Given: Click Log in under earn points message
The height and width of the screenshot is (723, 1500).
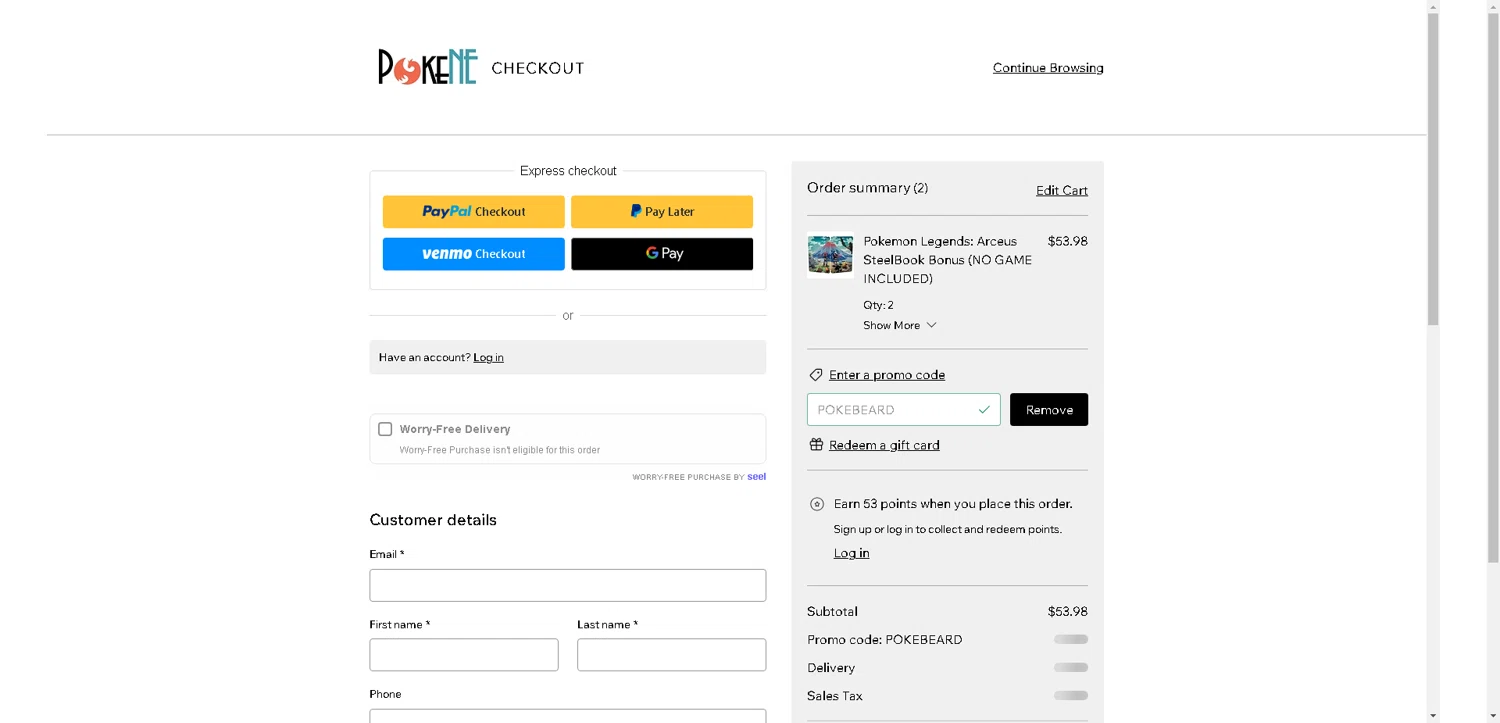Looking at the screenshot, I should coord(851,553).
